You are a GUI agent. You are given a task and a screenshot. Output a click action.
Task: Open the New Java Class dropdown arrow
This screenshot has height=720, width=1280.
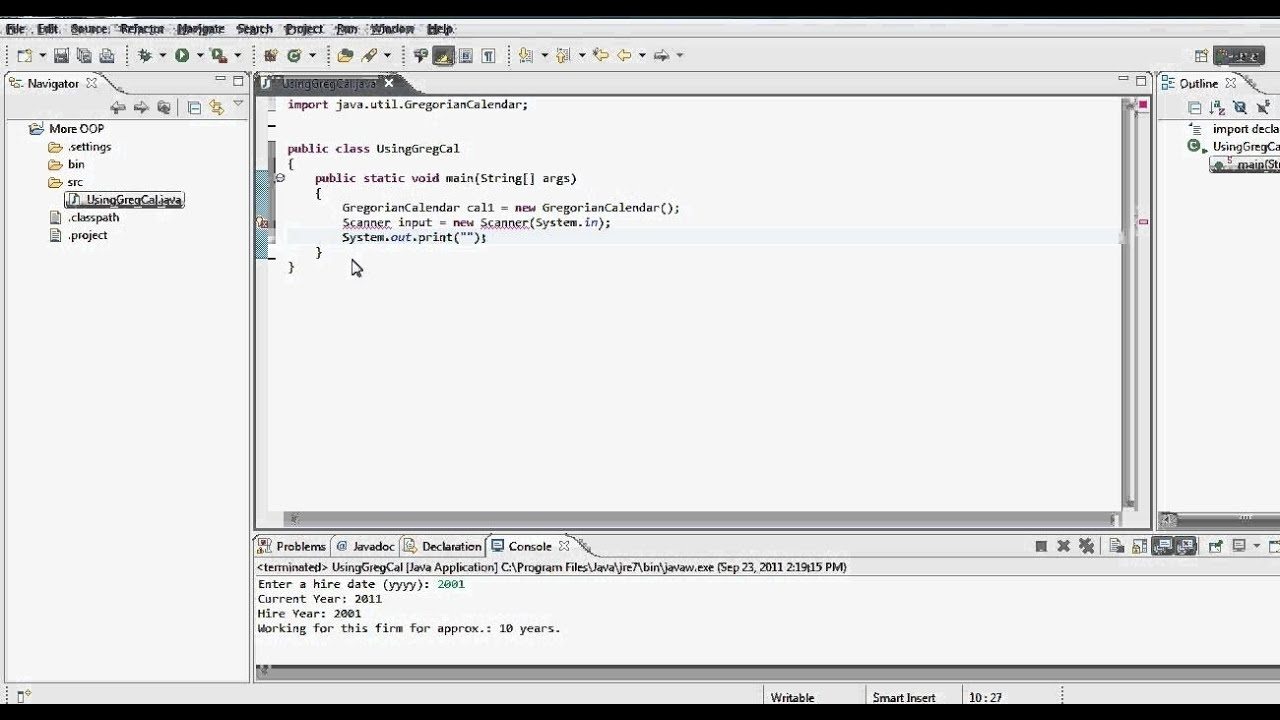pyautogui.click(x=312, y=56)
